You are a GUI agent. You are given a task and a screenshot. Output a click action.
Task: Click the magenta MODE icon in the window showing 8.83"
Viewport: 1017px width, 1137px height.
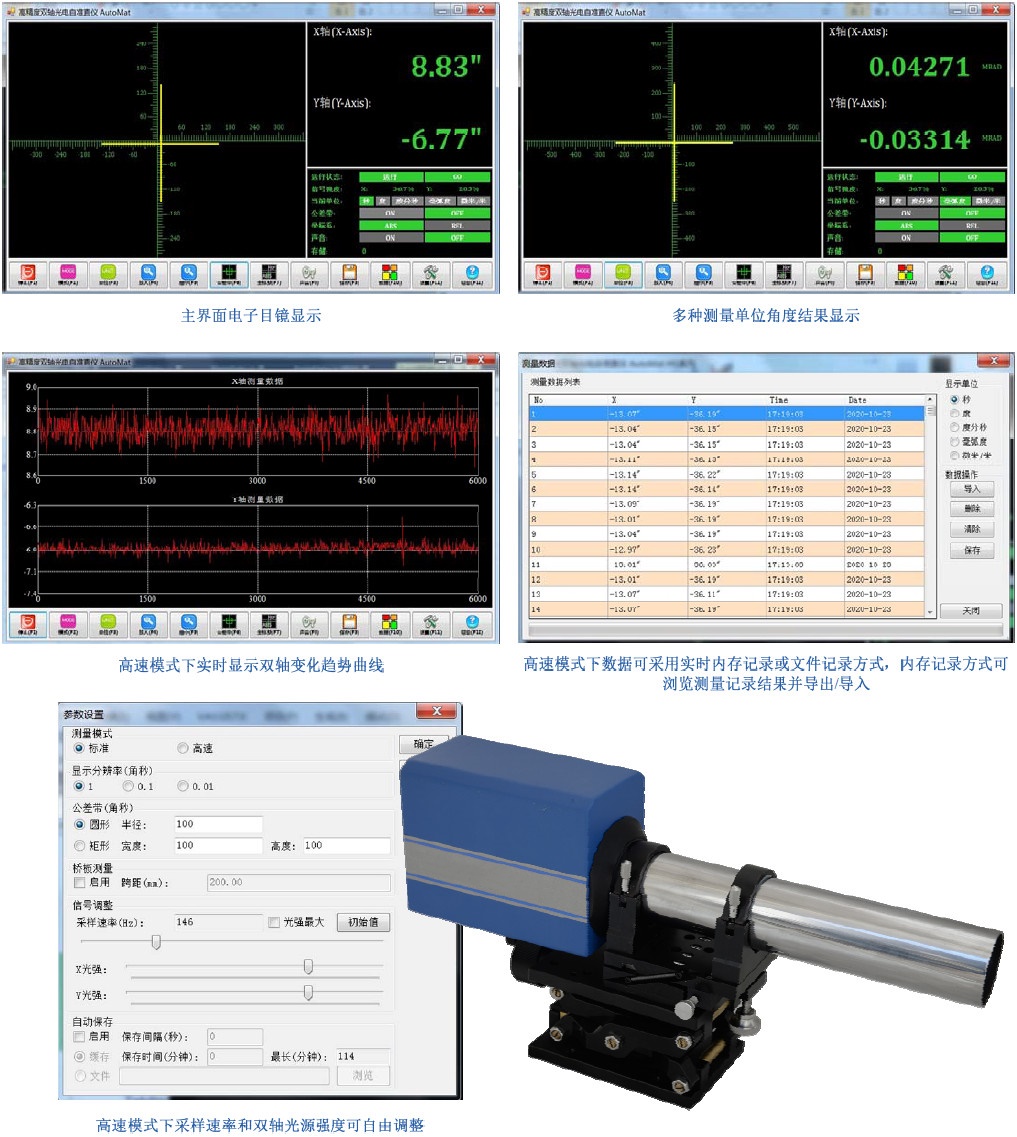(67, 274)
